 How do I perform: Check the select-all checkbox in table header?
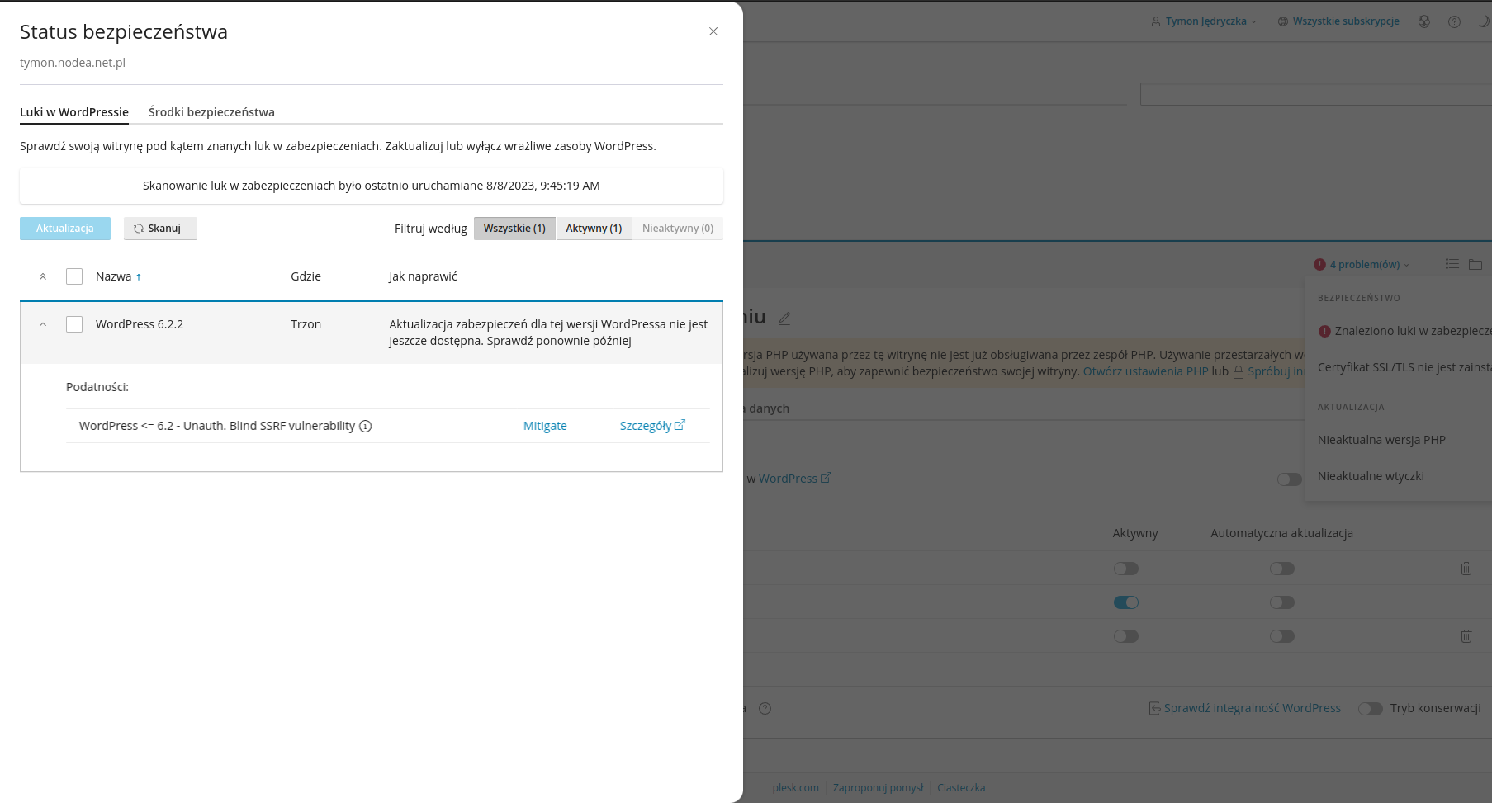pyautogui.click(x=74, y=276)
